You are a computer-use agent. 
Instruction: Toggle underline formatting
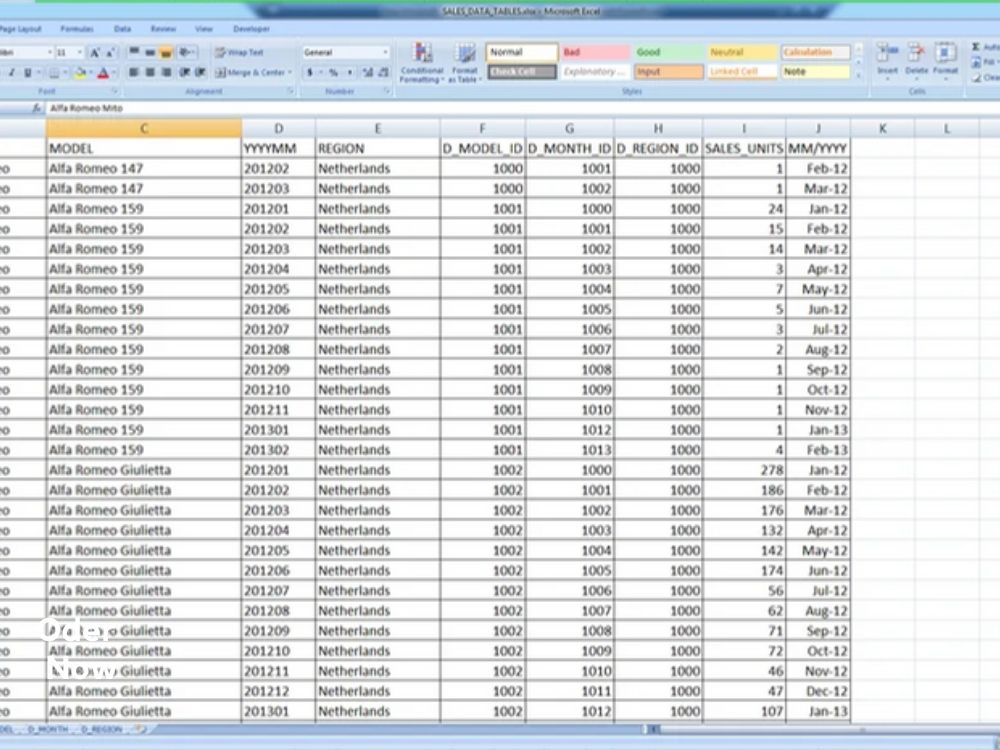[x=27, y=73]
